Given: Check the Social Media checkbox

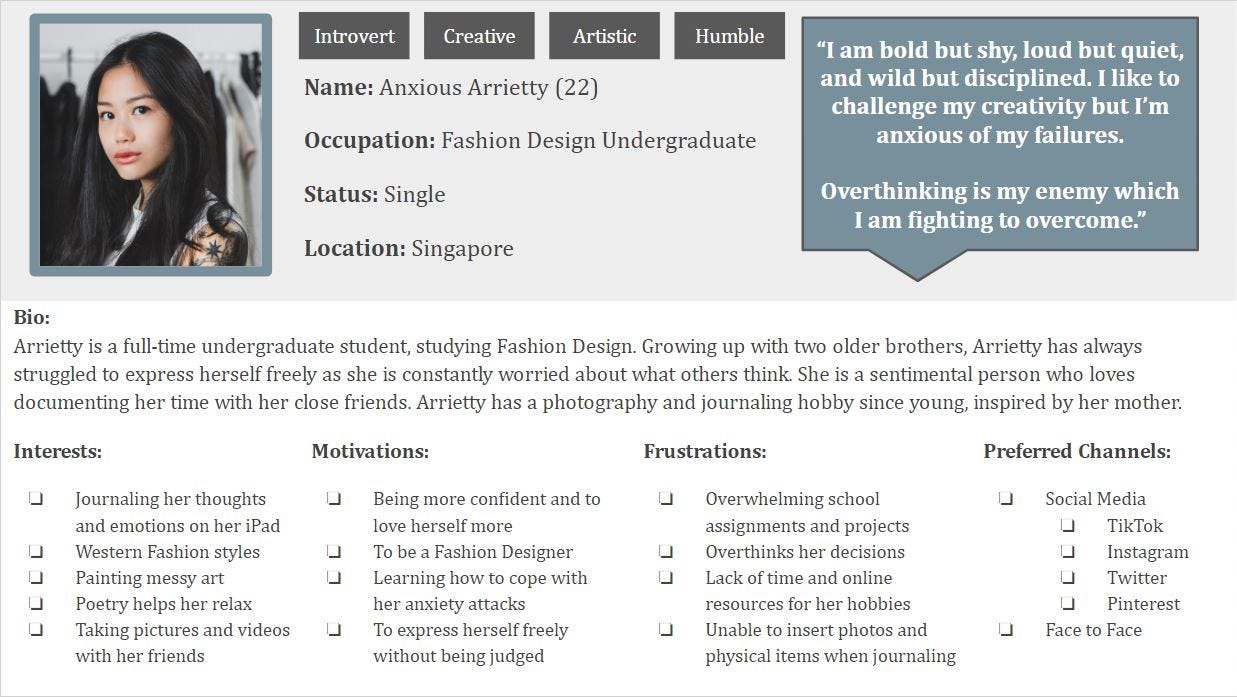Looking at the screenshot, I should pyautogui.click(x=1006, y=499).
